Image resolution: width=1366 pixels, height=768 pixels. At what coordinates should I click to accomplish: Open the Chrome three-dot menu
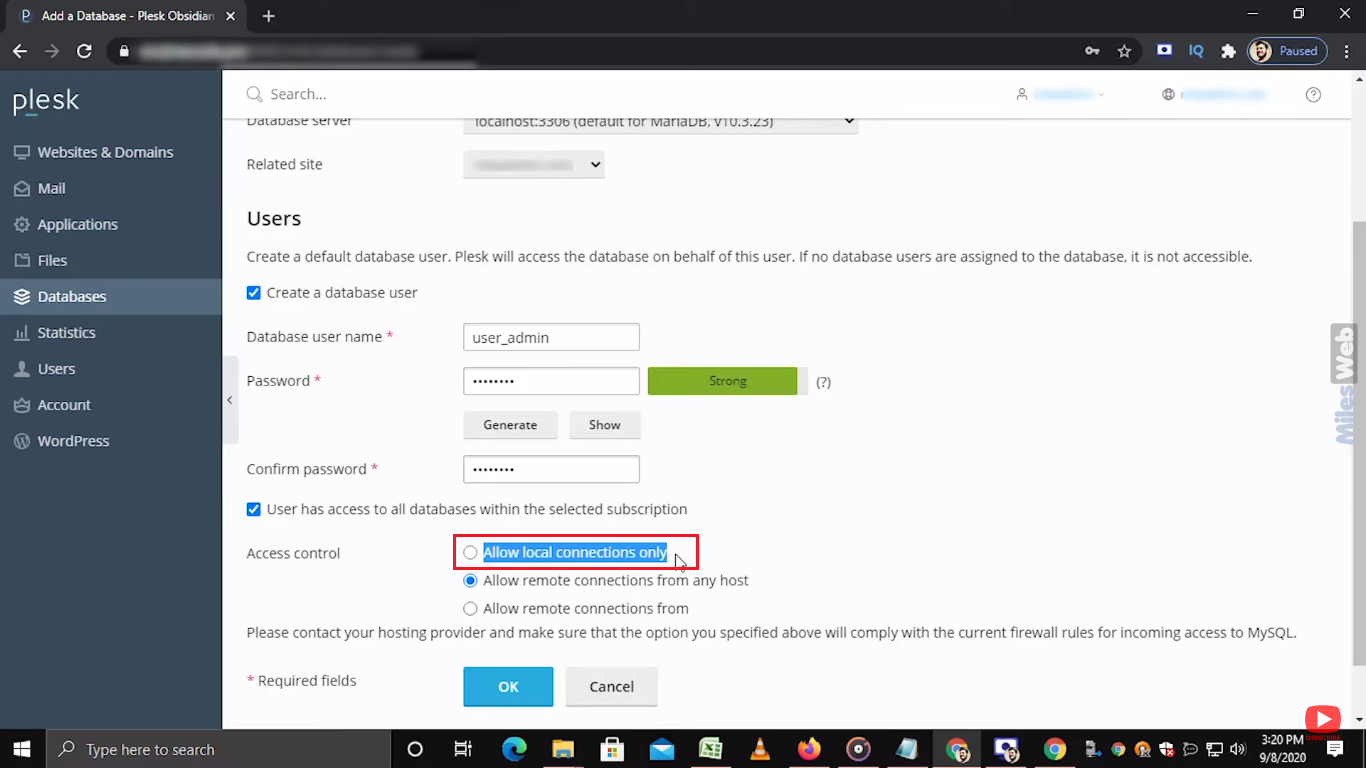pos(1345,51)
